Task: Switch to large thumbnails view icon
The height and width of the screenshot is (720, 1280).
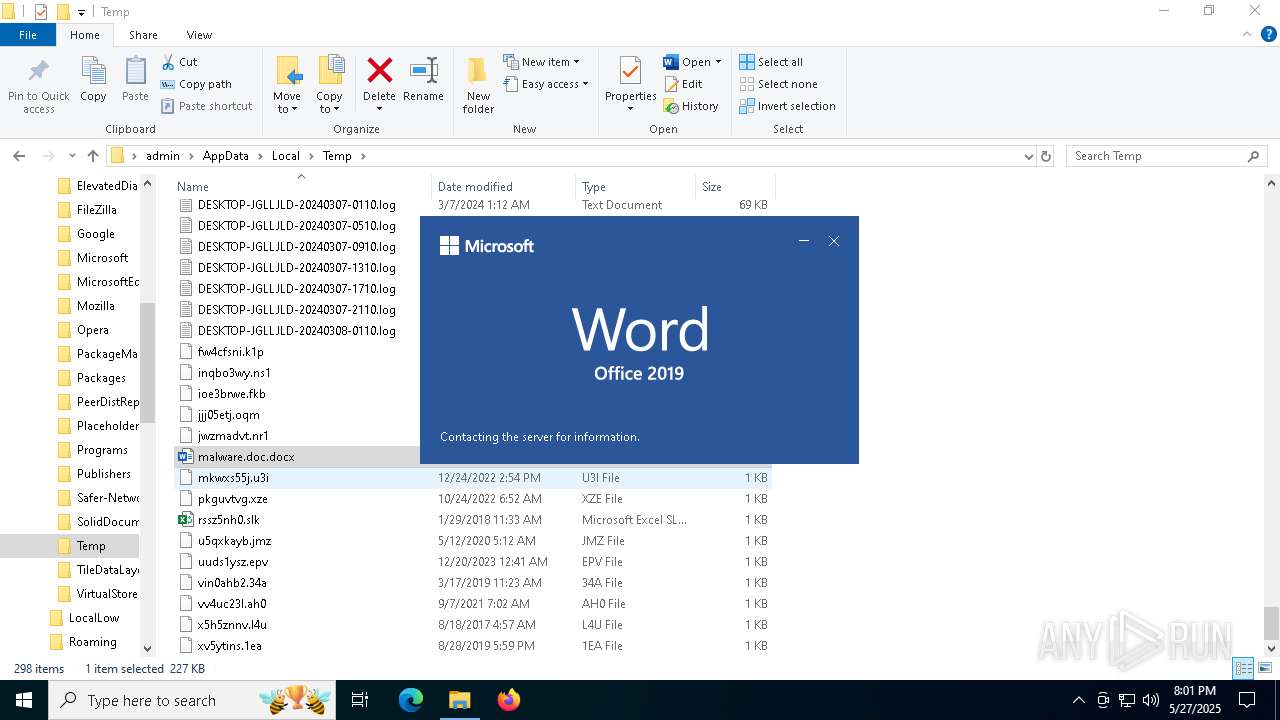Action: point(1265,668)
